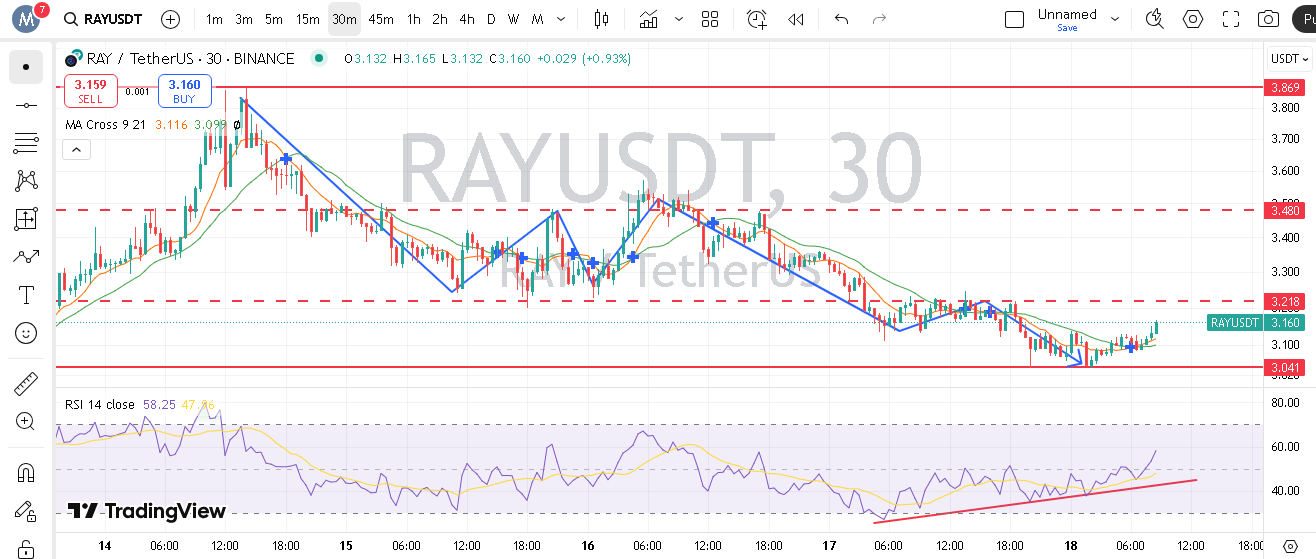This screenshot has height=559, width=1316.
Task: Select the 3.869 red price label
Action: (x=1285, y=88)
